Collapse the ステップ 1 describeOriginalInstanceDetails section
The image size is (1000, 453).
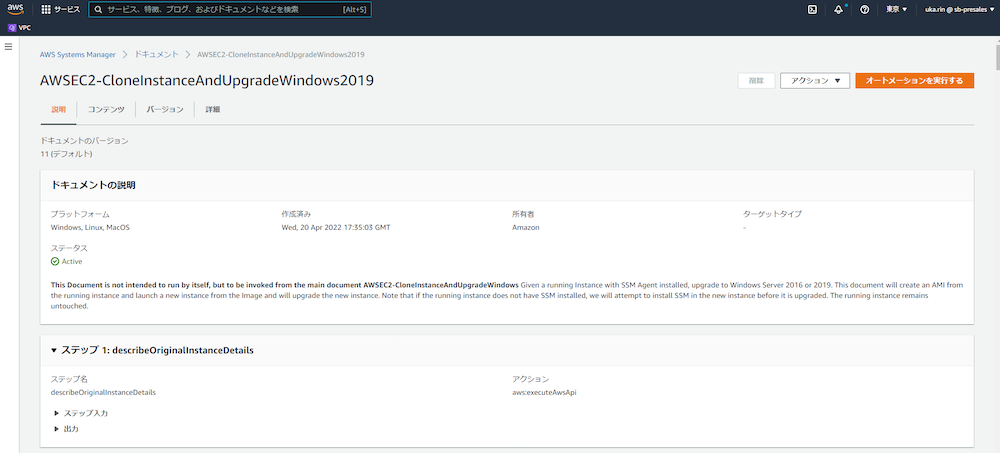point(54,351)
